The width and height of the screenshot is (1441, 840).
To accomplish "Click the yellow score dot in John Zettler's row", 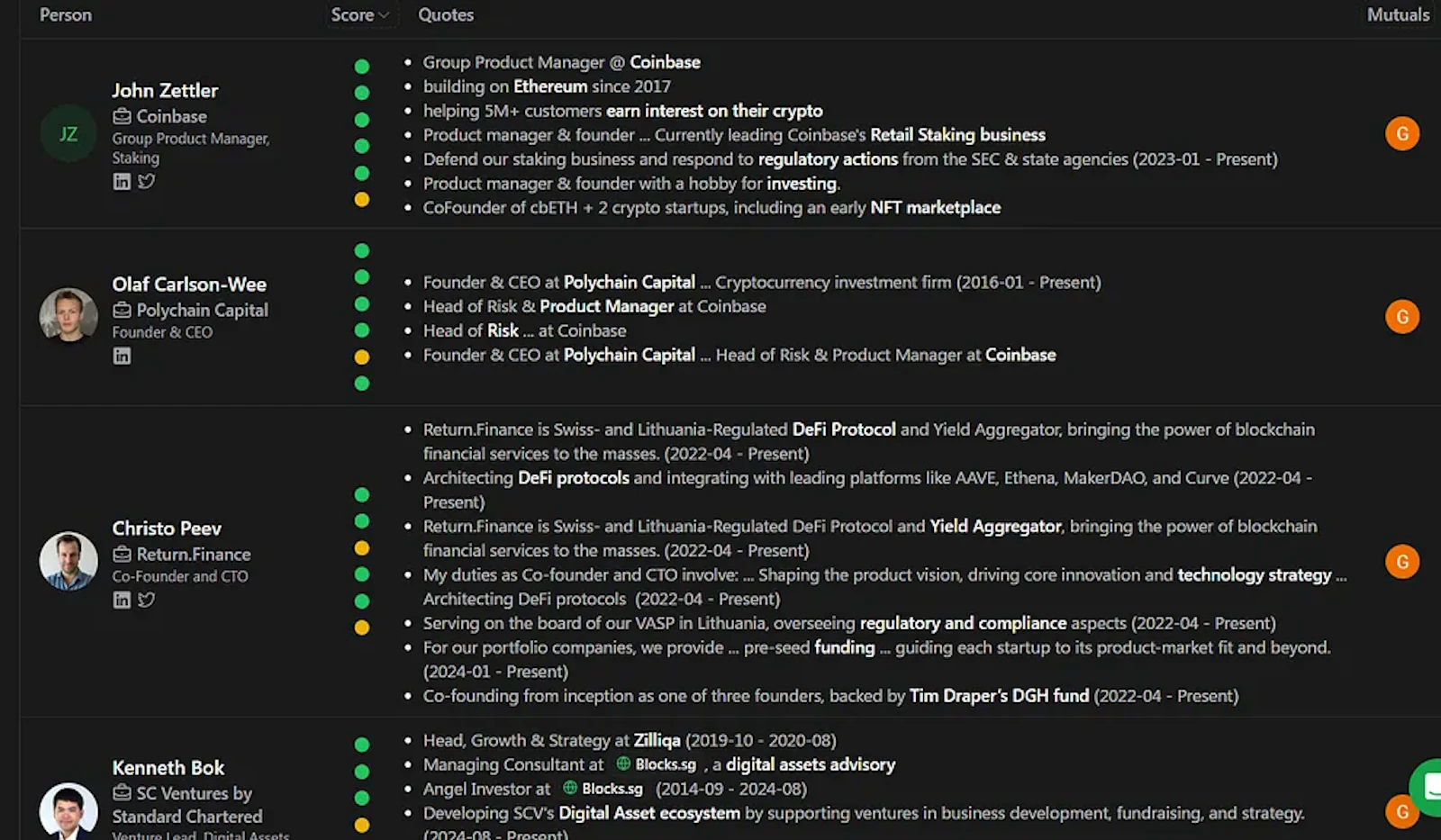I will click(362, 200).
